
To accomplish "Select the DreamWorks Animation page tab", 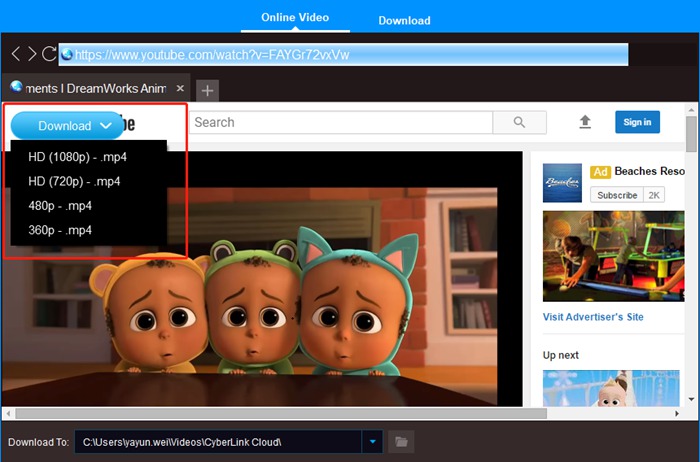I will [96, 88].
